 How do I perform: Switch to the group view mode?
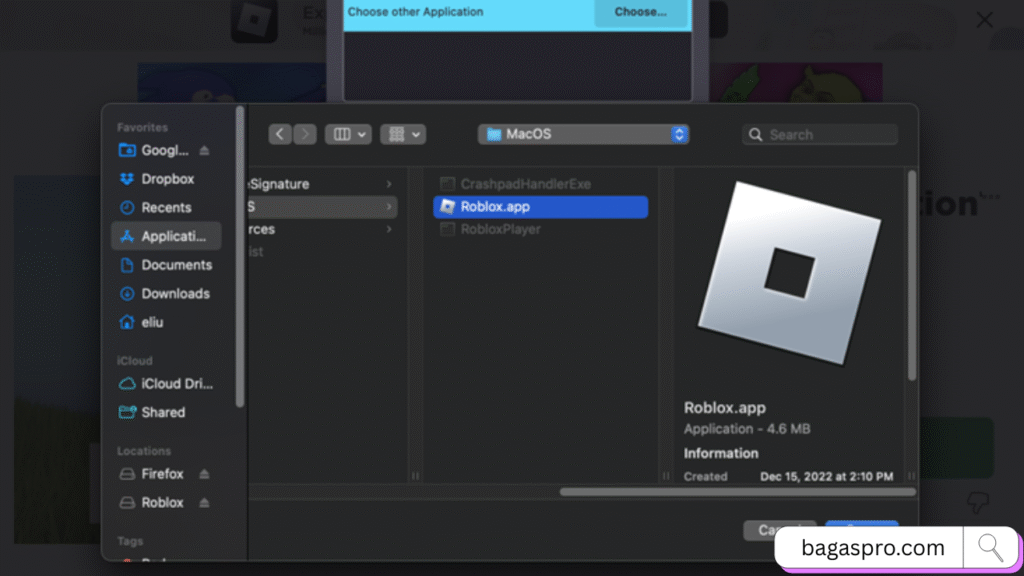pos(395,133)
